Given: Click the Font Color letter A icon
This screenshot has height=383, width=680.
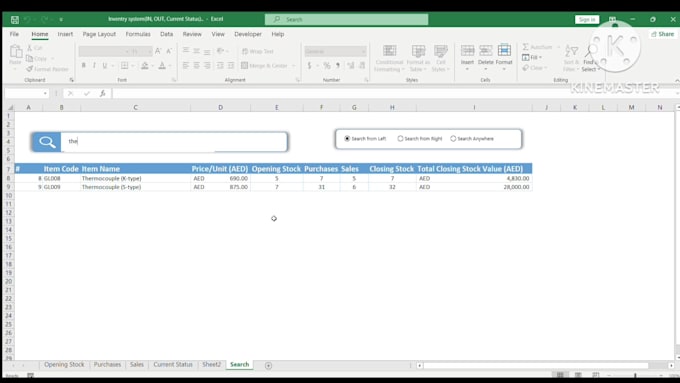Looking at the screenshot, I should [x=162, y=65].
